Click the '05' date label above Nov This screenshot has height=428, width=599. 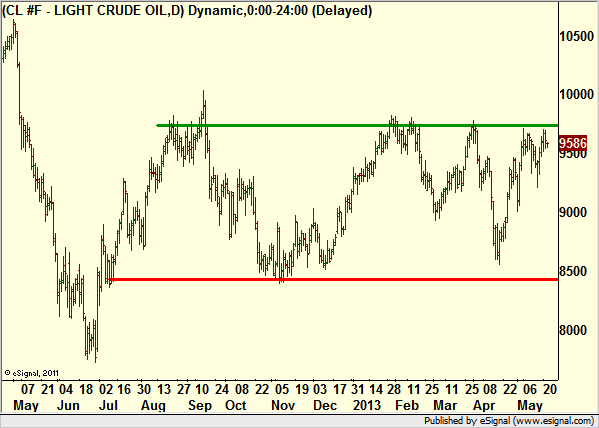click(x=282, y=390)
